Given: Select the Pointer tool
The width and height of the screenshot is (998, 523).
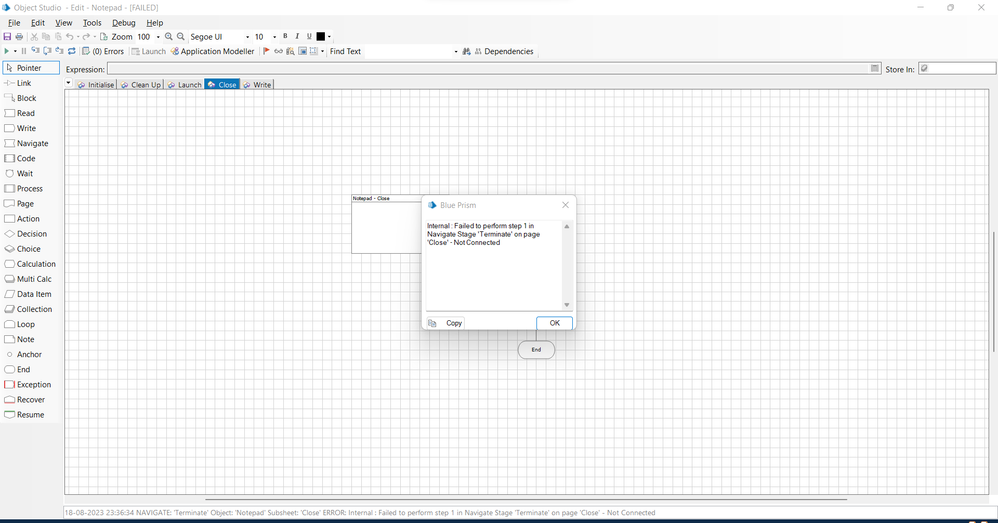Looking at the screenshot, I should tap(31, 68).
